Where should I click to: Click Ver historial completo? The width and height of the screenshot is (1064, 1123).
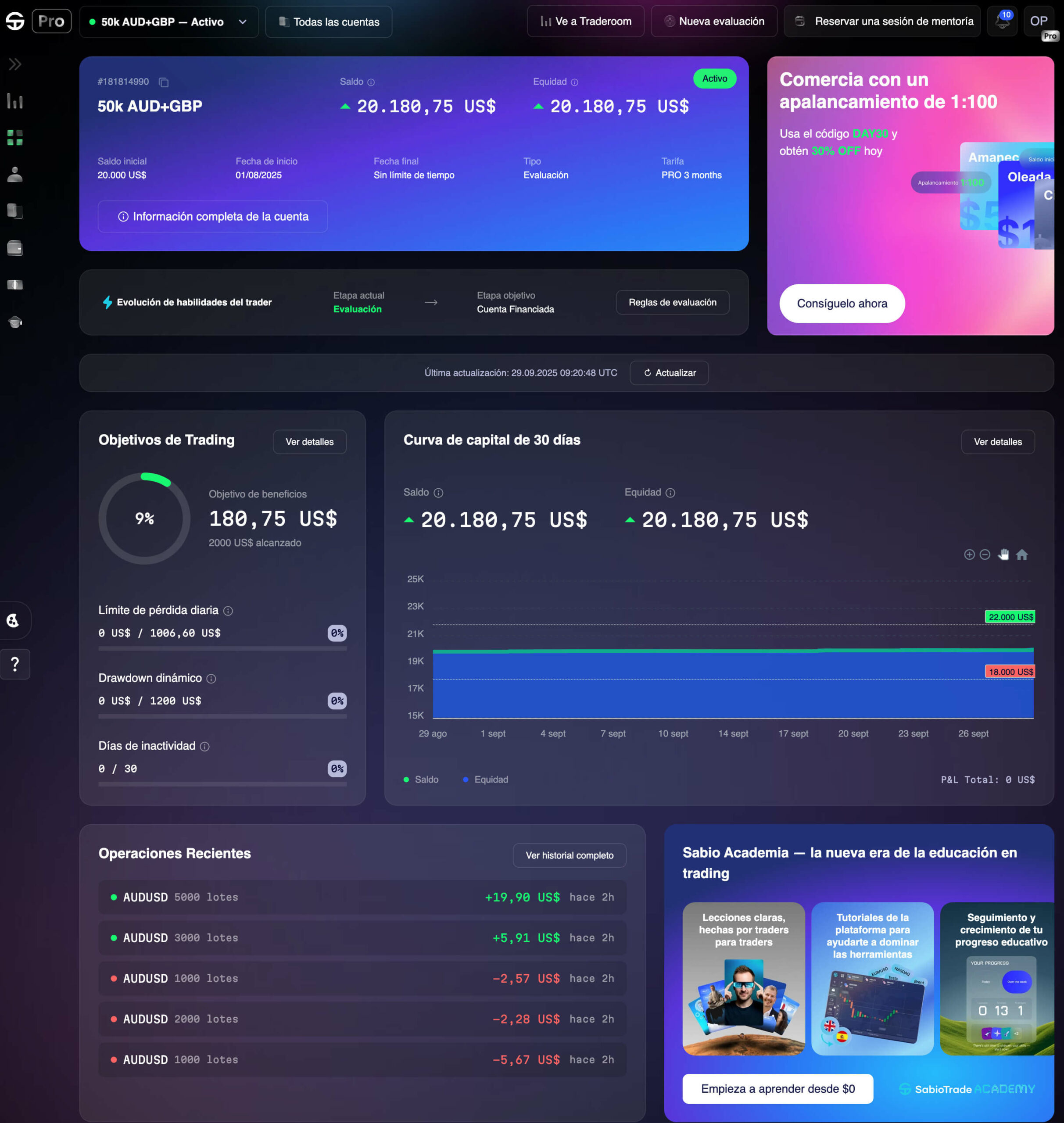pos(569,855)
